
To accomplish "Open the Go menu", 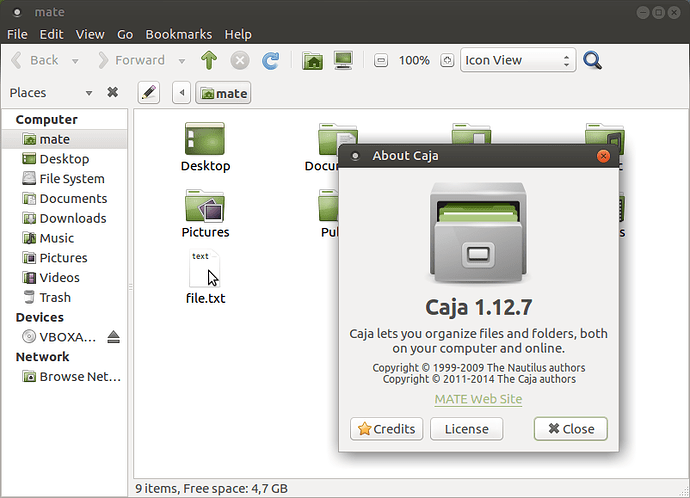I will [125, 34].
